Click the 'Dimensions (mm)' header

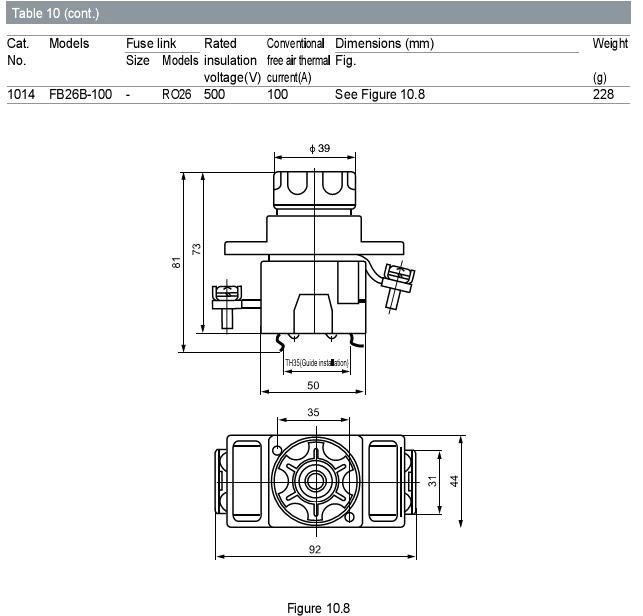(384, 43)
